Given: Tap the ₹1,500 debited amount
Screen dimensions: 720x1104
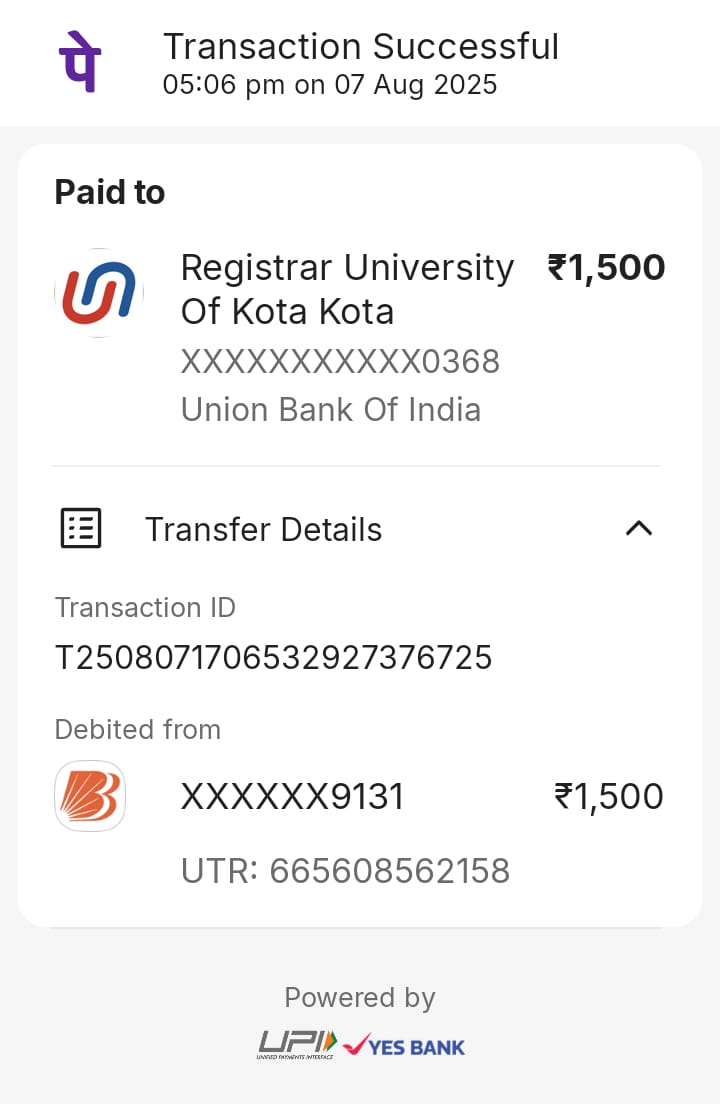Looking at the screenshot, I should coord(609,797).
